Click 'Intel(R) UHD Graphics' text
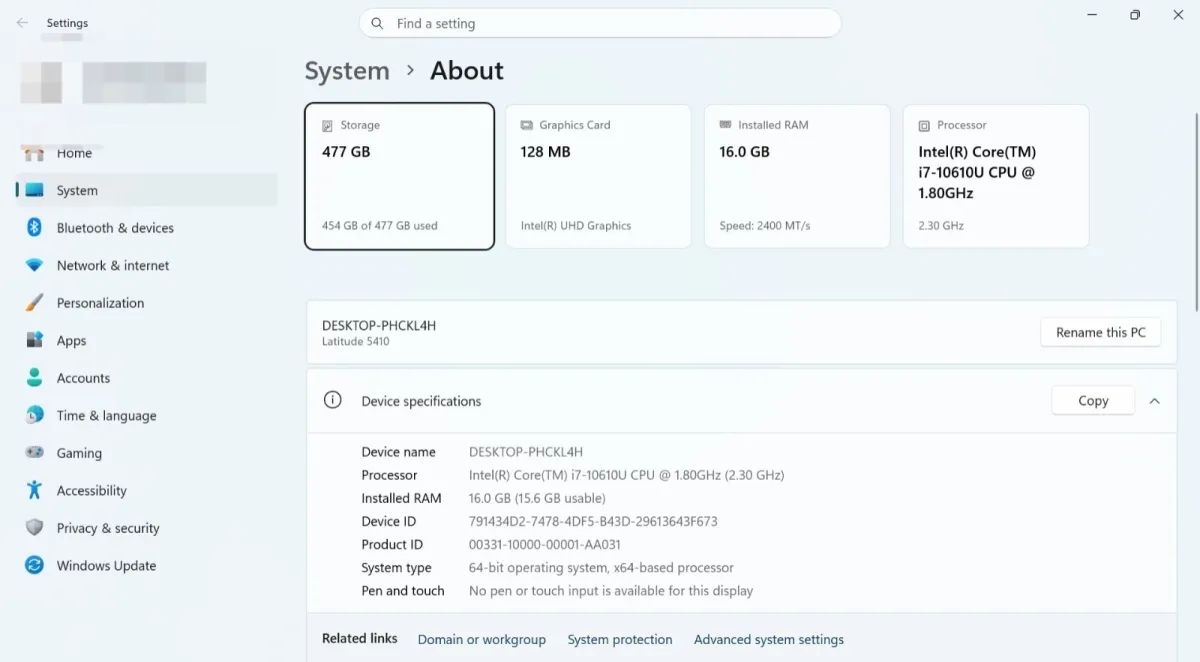The width and height of the screenshot is (1200, 662). [576, 226]
